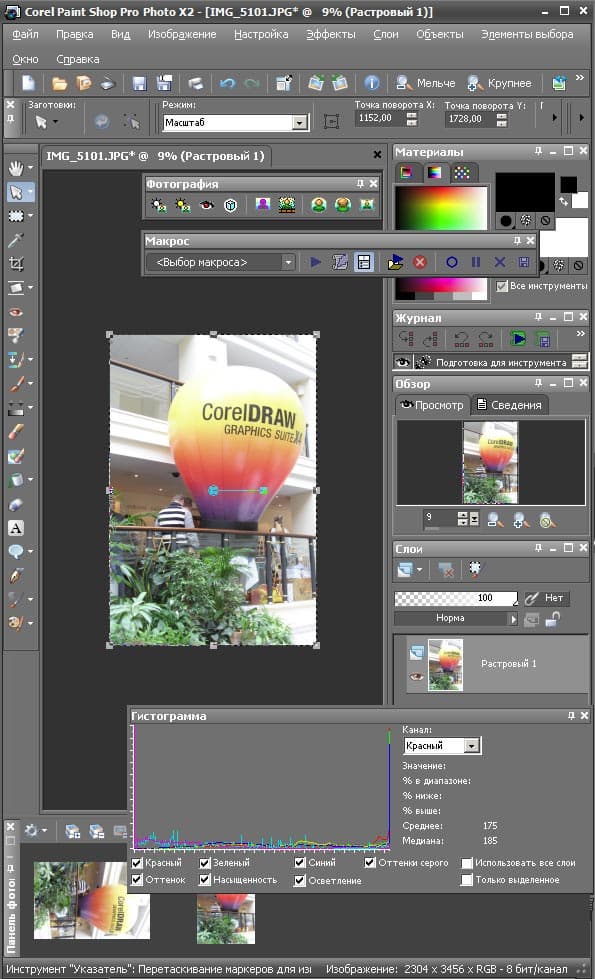Toggle the Оттенок checkbox
This screenshot has height=979, width=595.
pyautogui.click(x=137, y=880)
